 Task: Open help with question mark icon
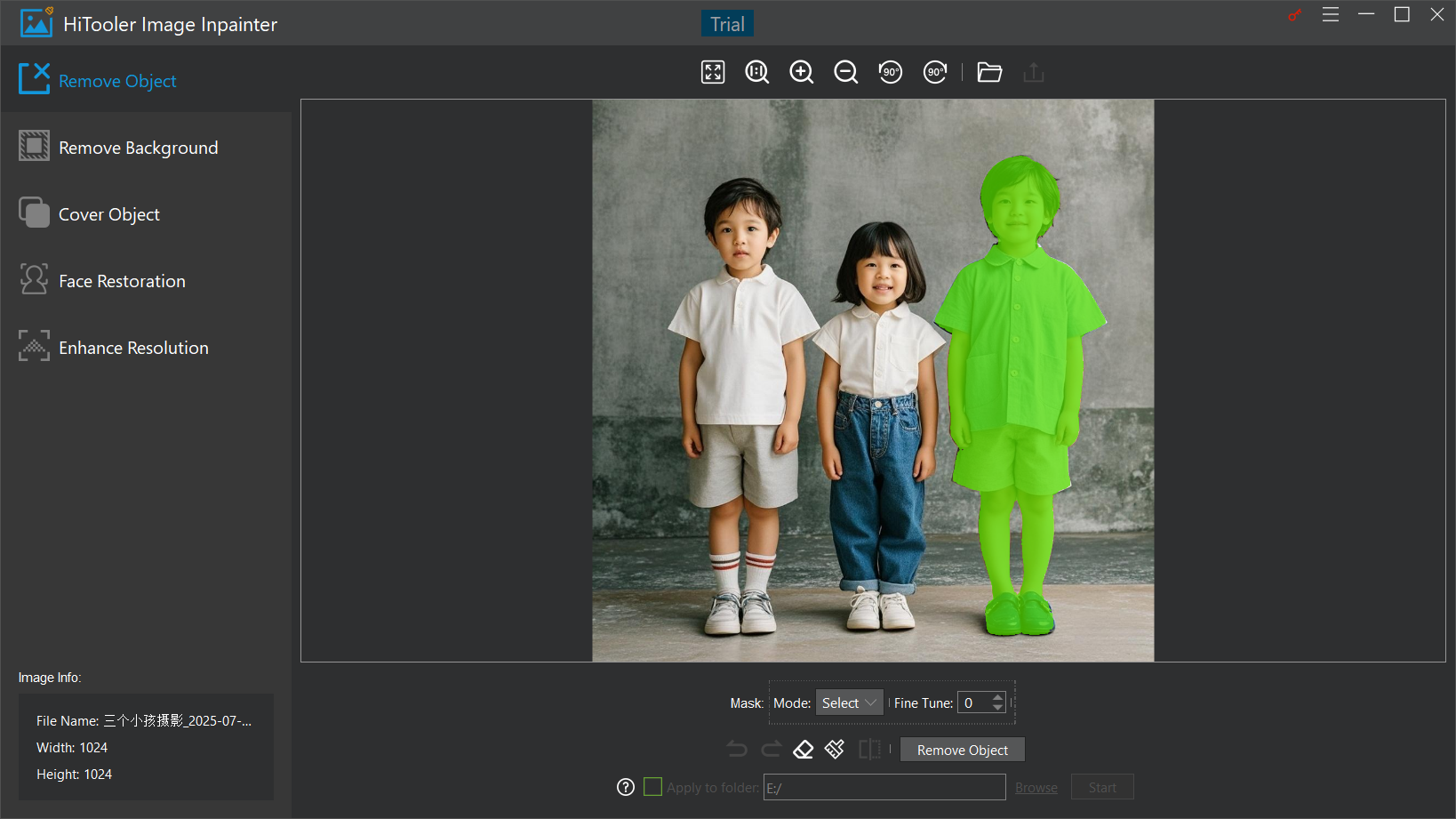pyautogui.click(x=626, y=787)
